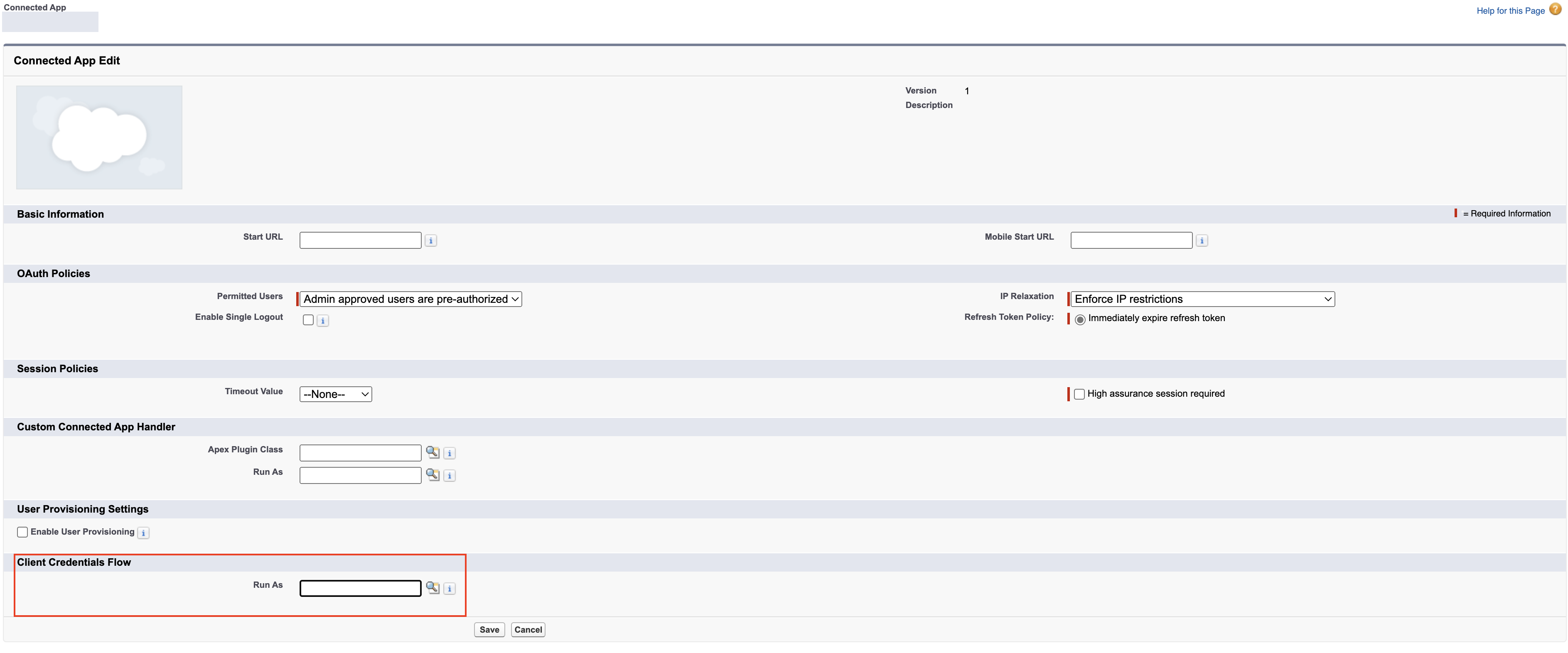Click the Client Credentials Run As info icon
Image resolution: width=1568 pixels, height=653 pixels.
pyautogui.click(x=449, y=589)
